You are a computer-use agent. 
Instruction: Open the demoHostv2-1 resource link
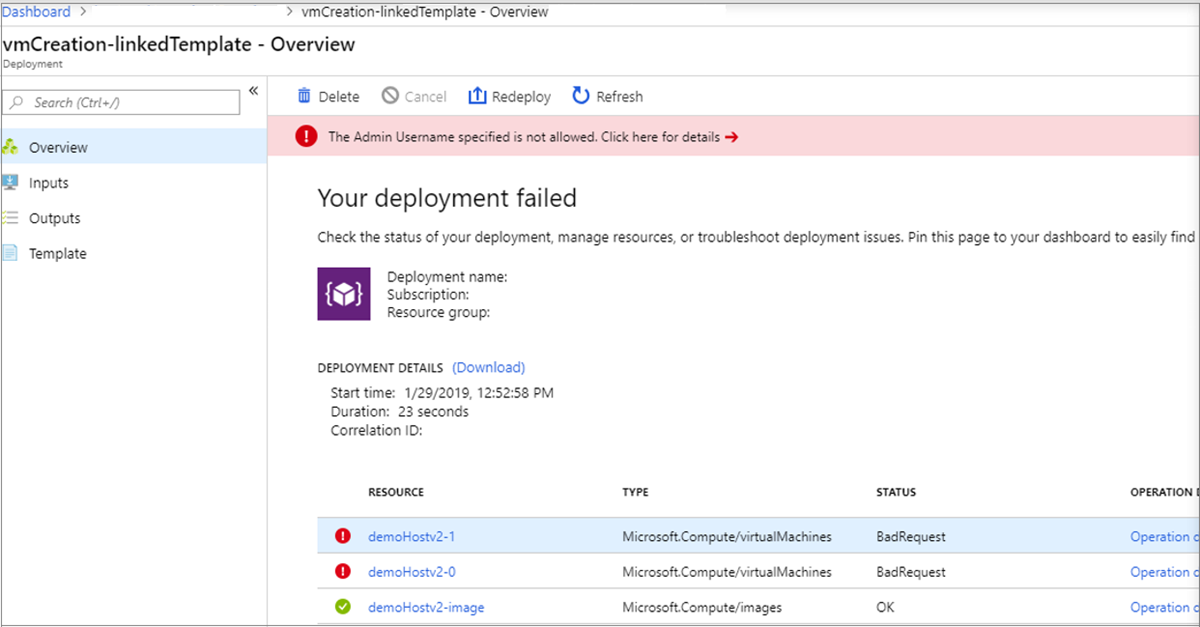coord(412,536)
